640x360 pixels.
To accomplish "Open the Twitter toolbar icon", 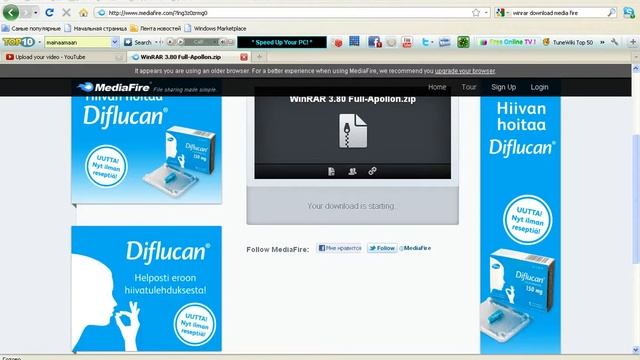I will (425, 42).
